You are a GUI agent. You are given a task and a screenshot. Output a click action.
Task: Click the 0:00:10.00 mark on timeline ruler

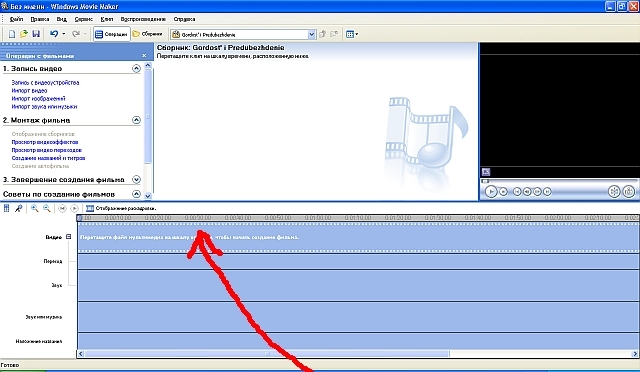point(118,218)
